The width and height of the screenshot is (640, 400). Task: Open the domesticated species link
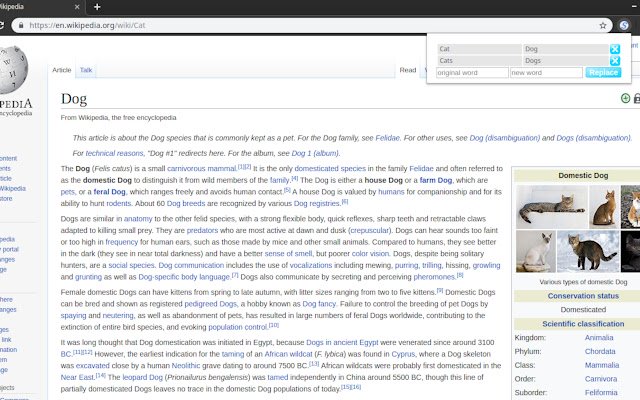[330, 169]
